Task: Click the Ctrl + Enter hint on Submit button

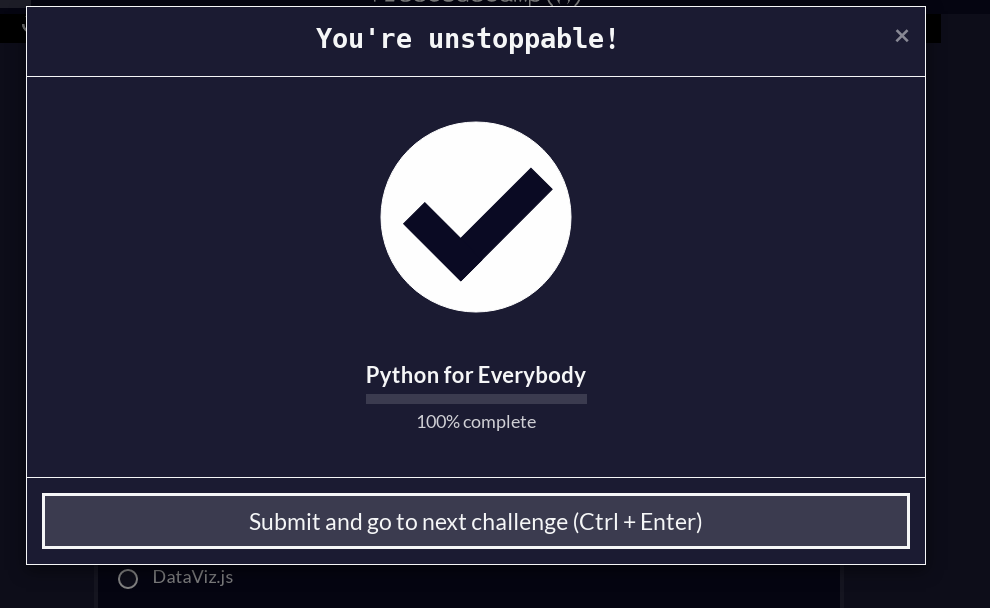Action: click(638, 522)
